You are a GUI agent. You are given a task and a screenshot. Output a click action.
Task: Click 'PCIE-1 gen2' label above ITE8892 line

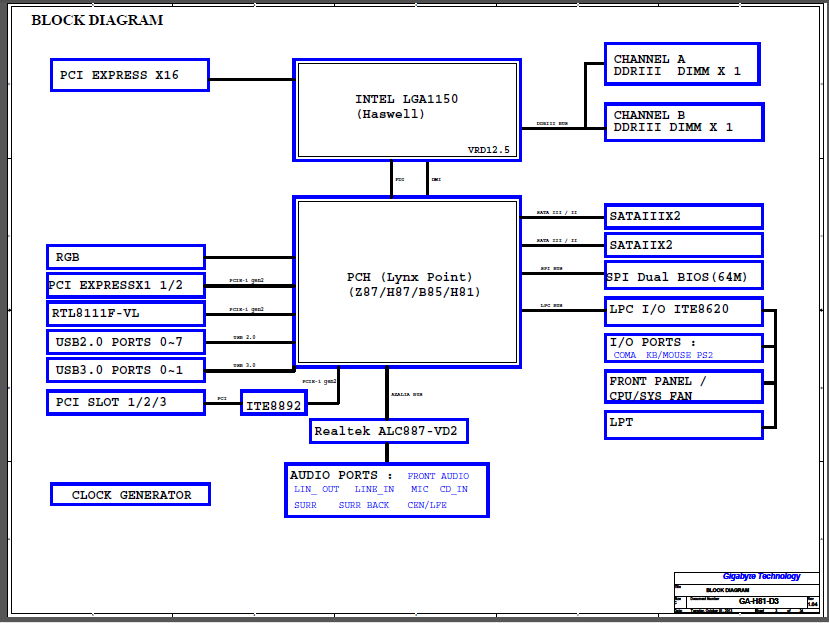click(319, 381)
